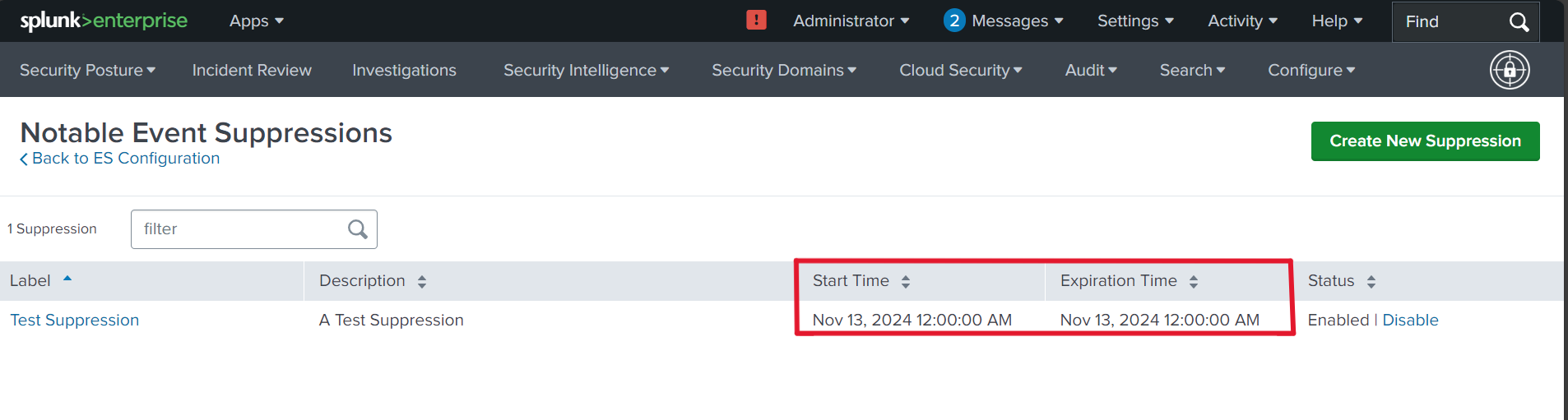Sort by Expiration Time column arrows
The image size is (1568, 420).
(1193, 282)
